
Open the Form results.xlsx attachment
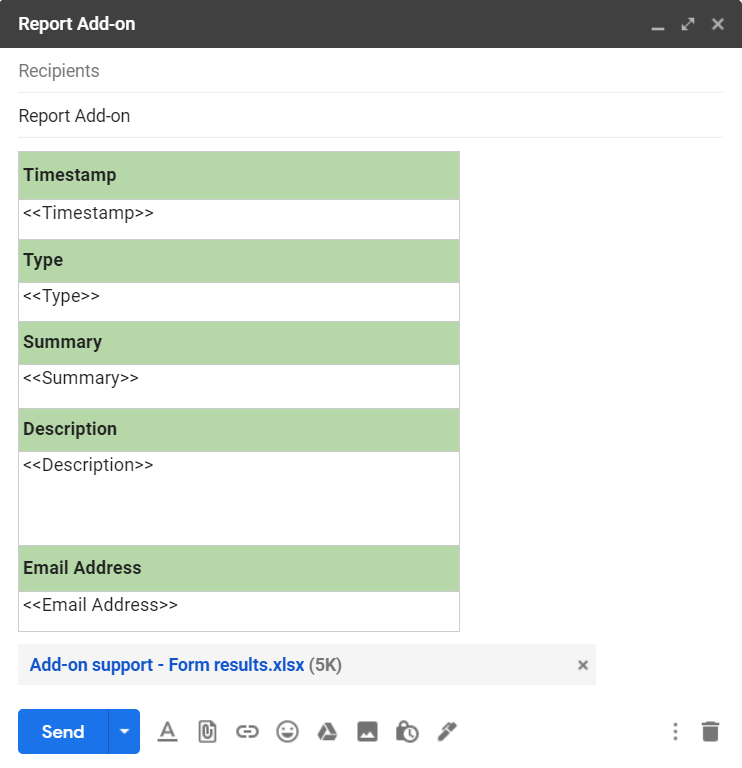click(x=167, y=665)
